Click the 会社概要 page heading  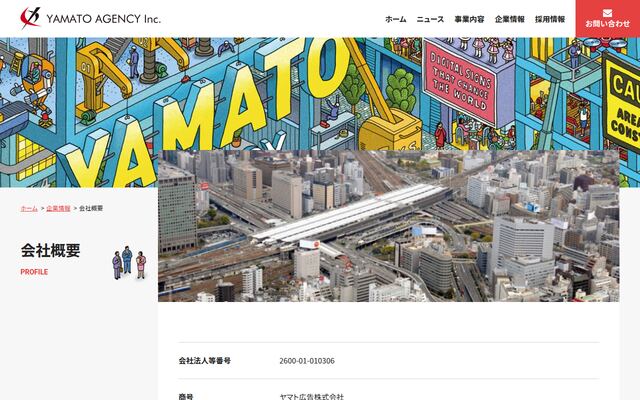coord(51,251)
